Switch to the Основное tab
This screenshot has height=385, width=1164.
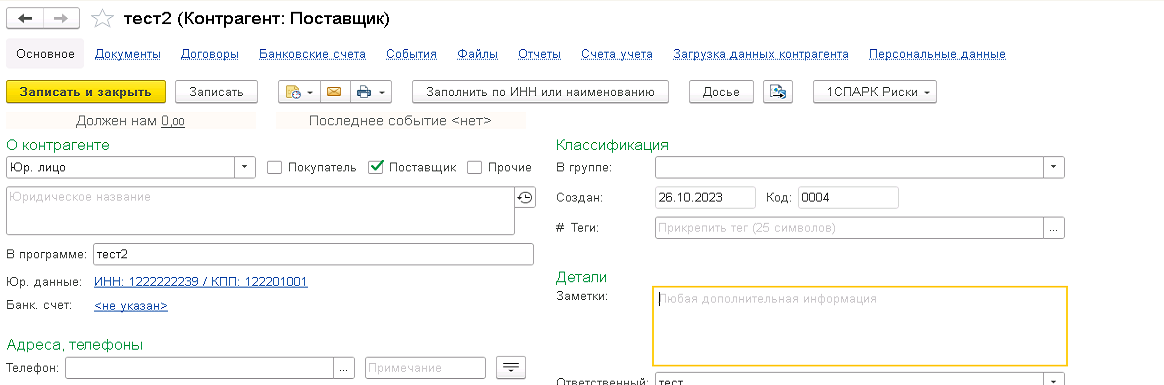coord(45,54)
